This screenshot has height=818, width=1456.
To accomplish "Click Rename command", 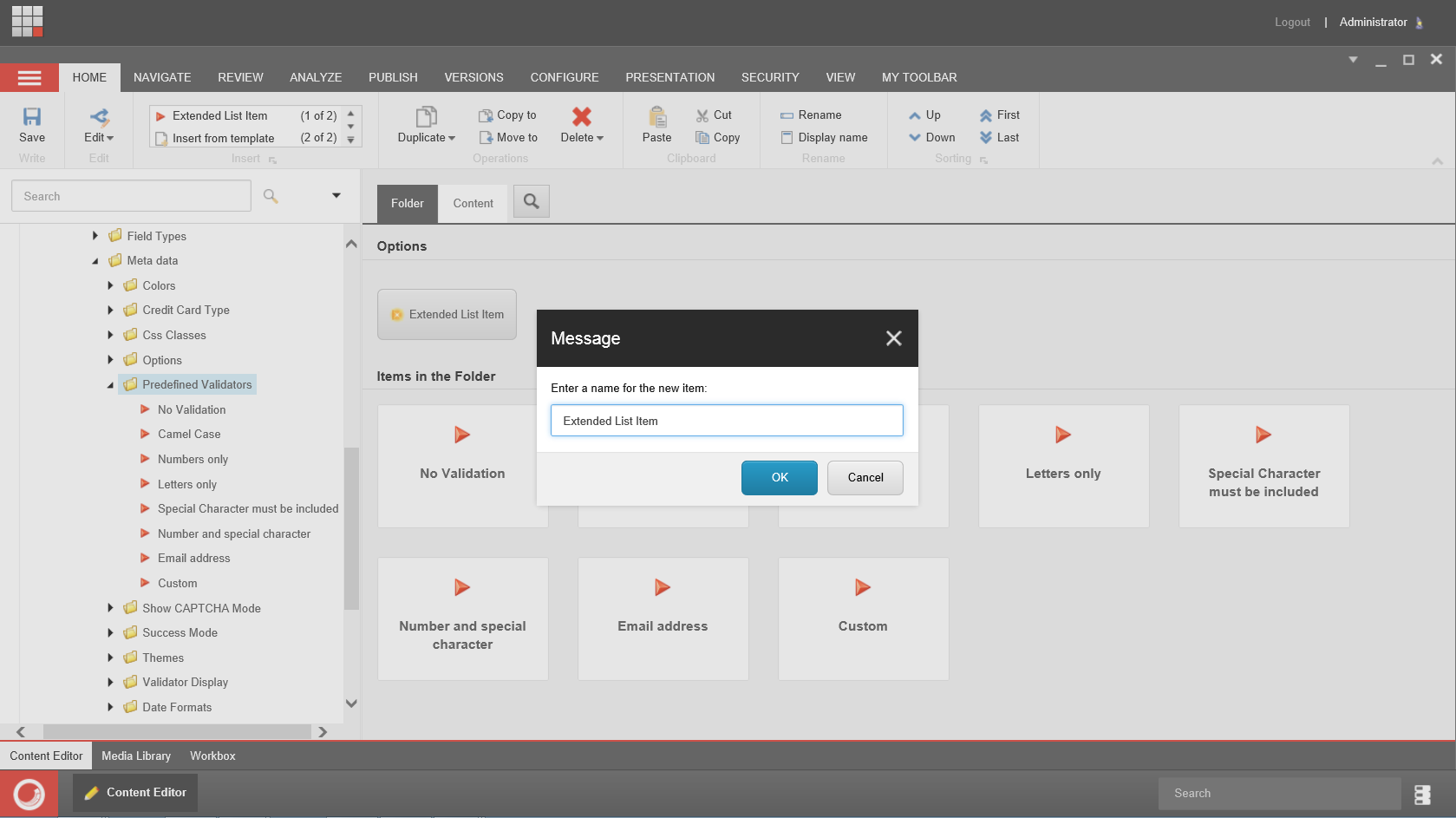I will (x=811, y=115).
